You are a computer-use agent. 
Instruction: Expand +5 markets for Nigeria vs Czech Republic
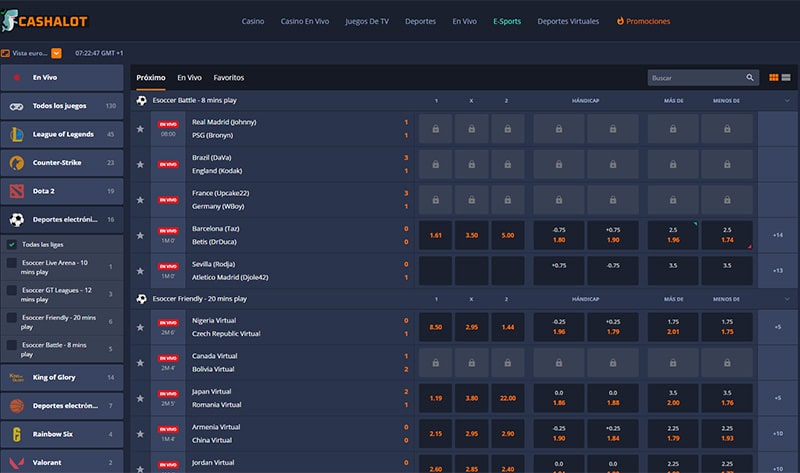pos(778,327)
